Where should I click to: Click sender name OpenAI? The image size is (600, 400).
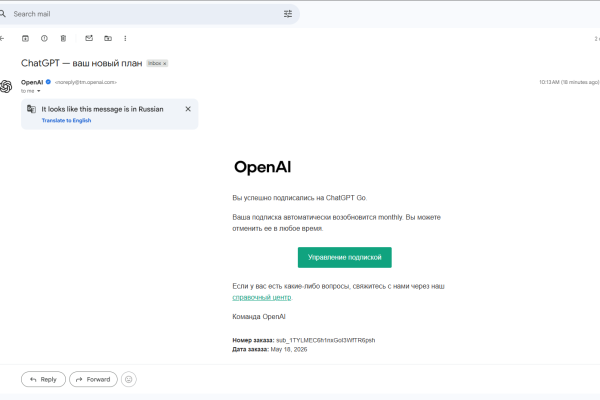click(x=32, y=82)
